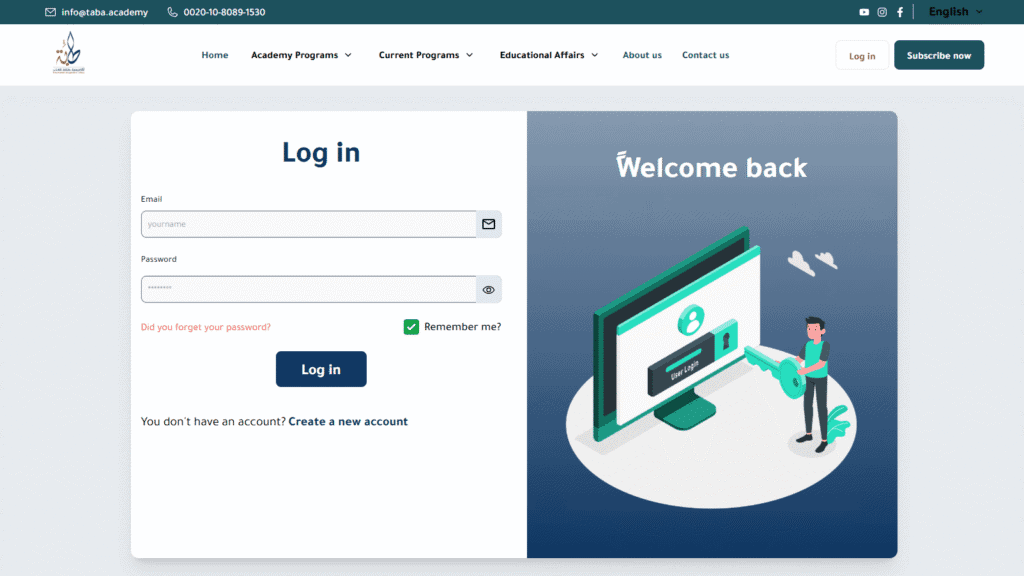This screenshot has width=1024, height=576.
Task: Click 'Did you forget your password?' link
Action: click(206, 327)
